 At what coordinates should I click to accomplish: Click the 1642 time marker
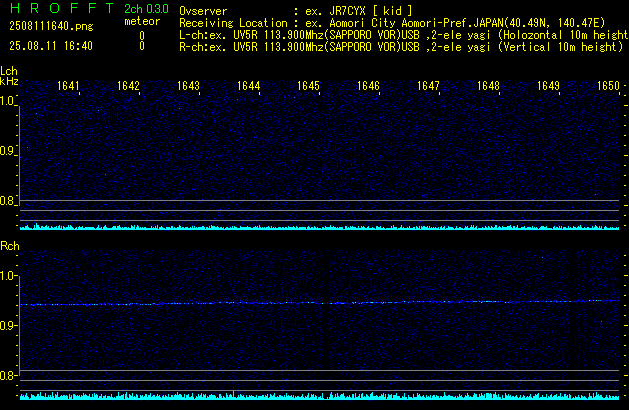point(128,86)
